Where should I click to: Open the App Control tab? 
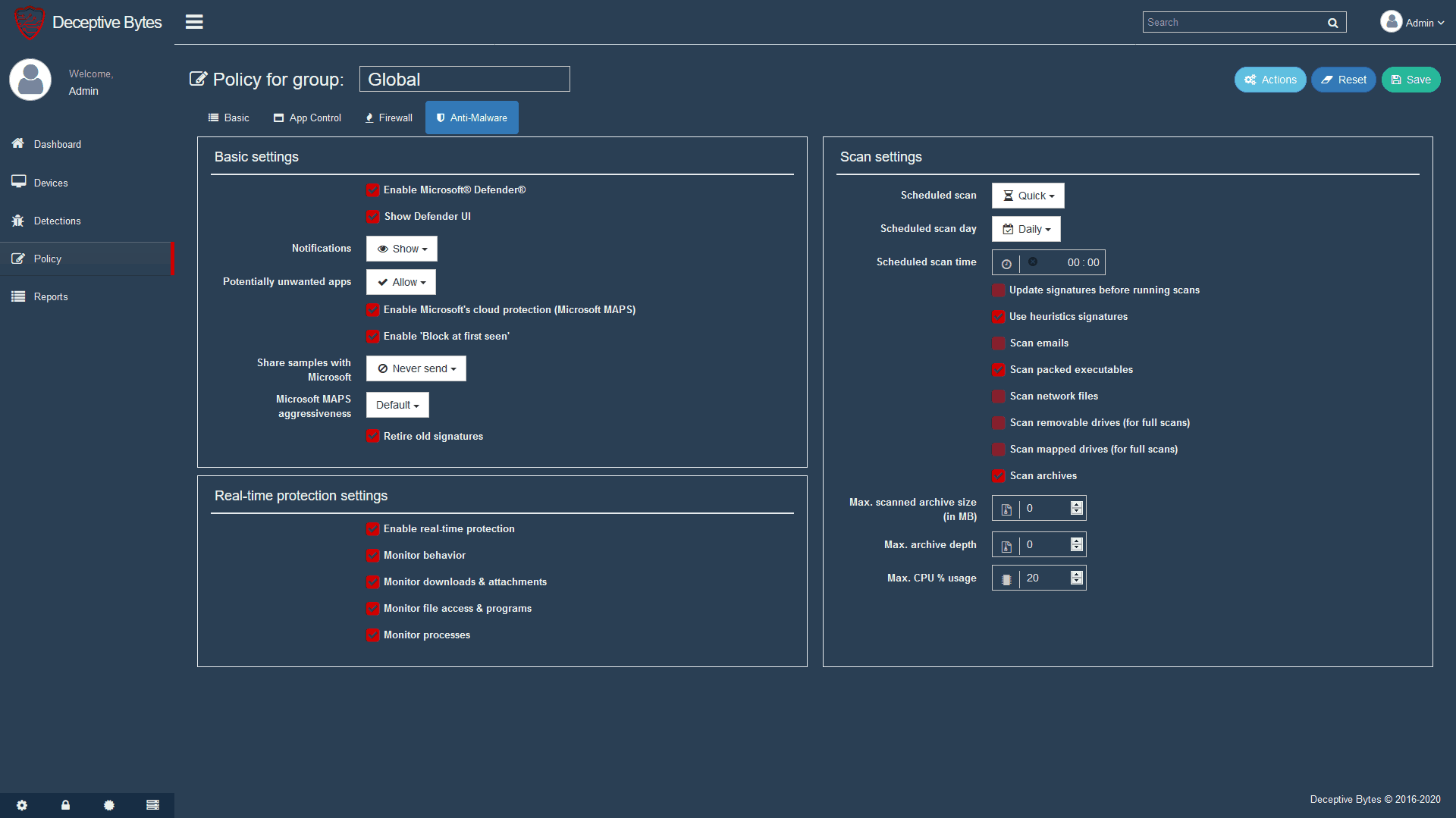306,118
